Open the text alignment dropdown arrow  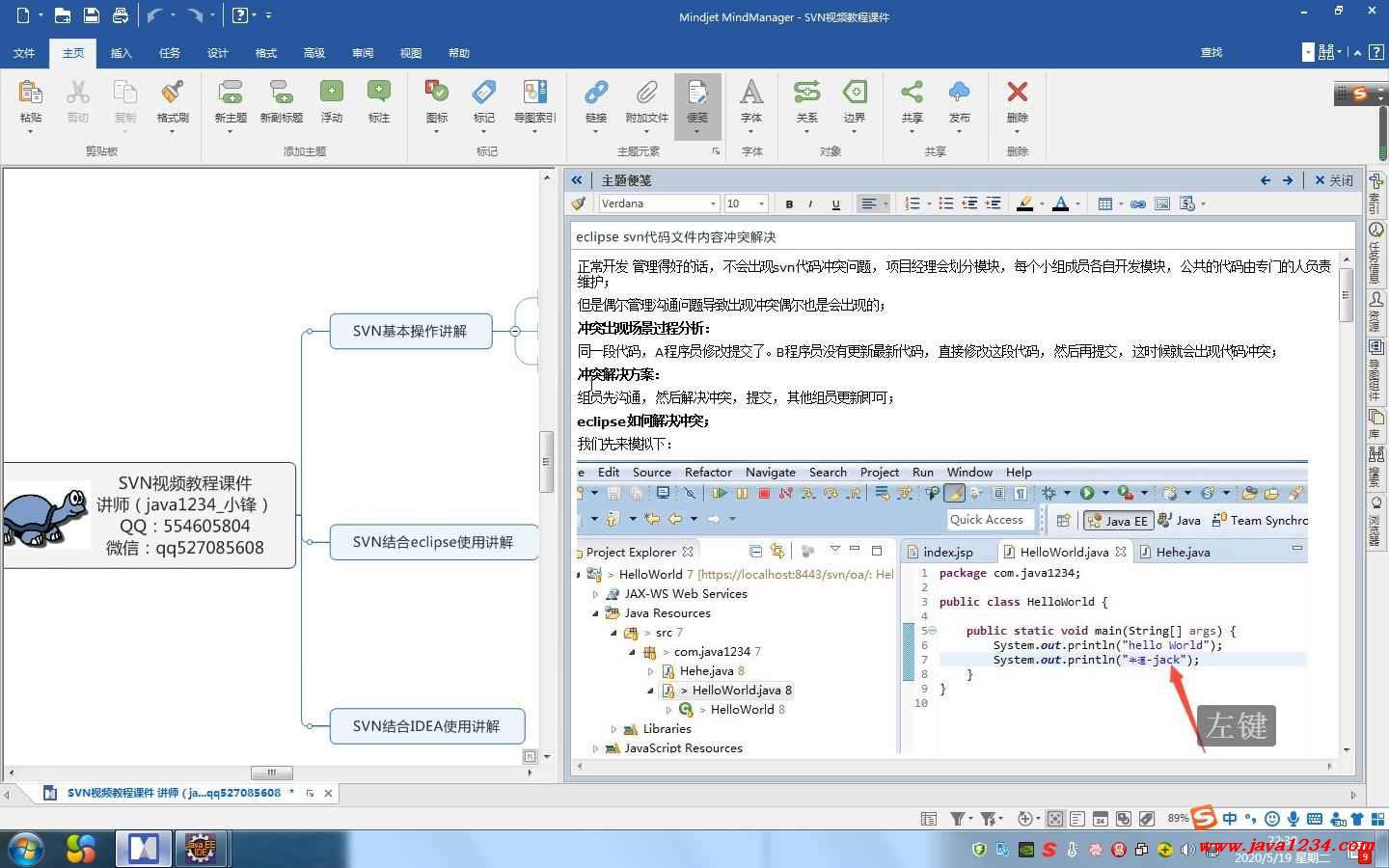point(885,203)
